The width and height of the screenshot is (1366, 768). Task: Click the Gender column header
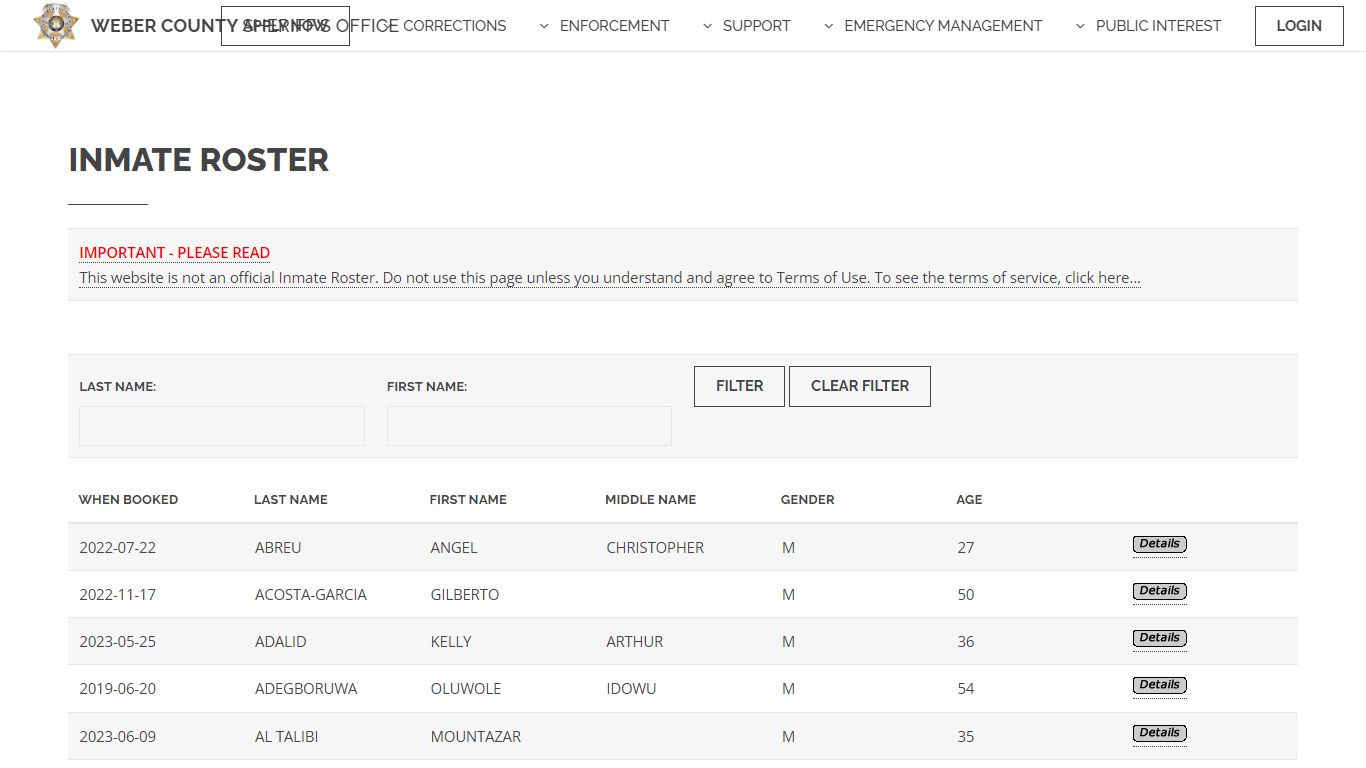pos(807,500)
